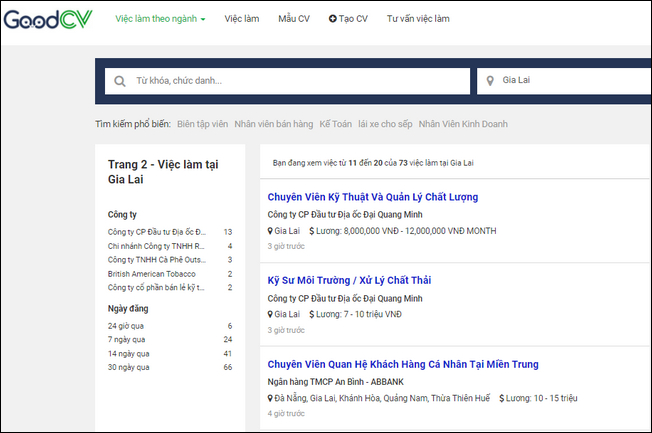The width and height of the screenshot is (652, 433).
Task: Select popular search Biên tập viên
Action: 203,124
